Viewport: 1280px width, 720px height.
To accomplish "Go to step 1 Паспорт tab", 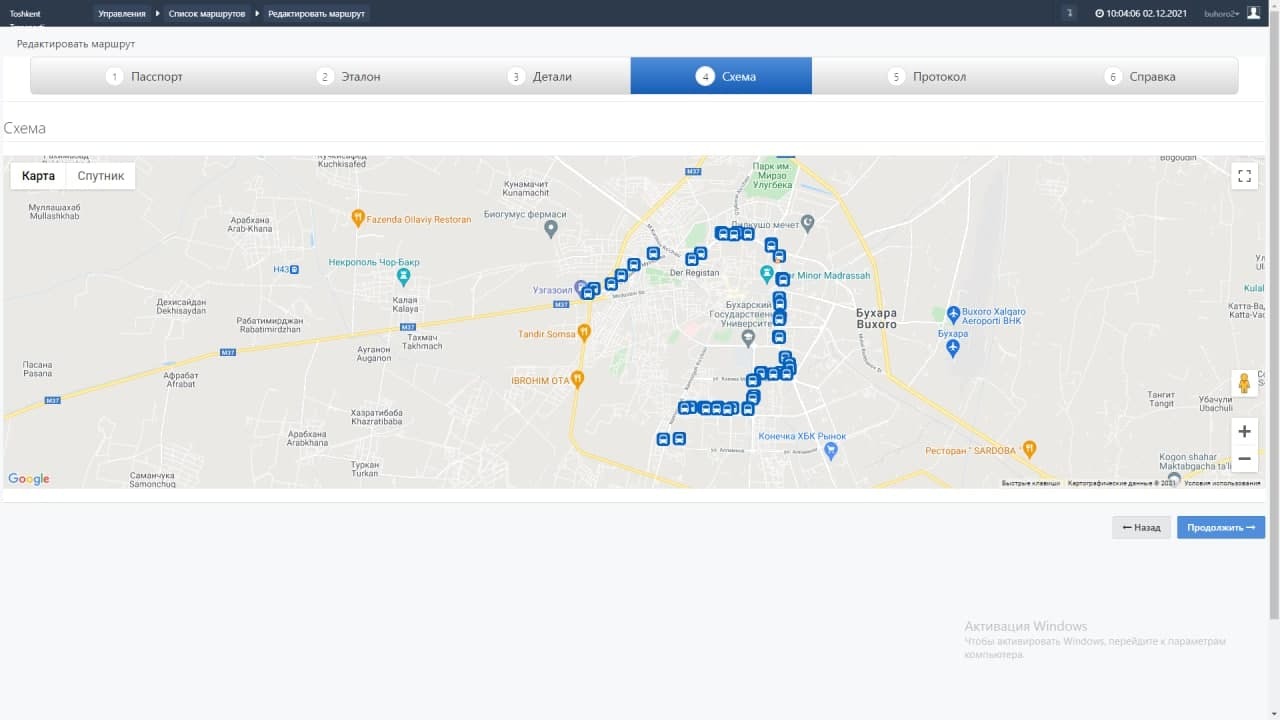I will (145, 76).
